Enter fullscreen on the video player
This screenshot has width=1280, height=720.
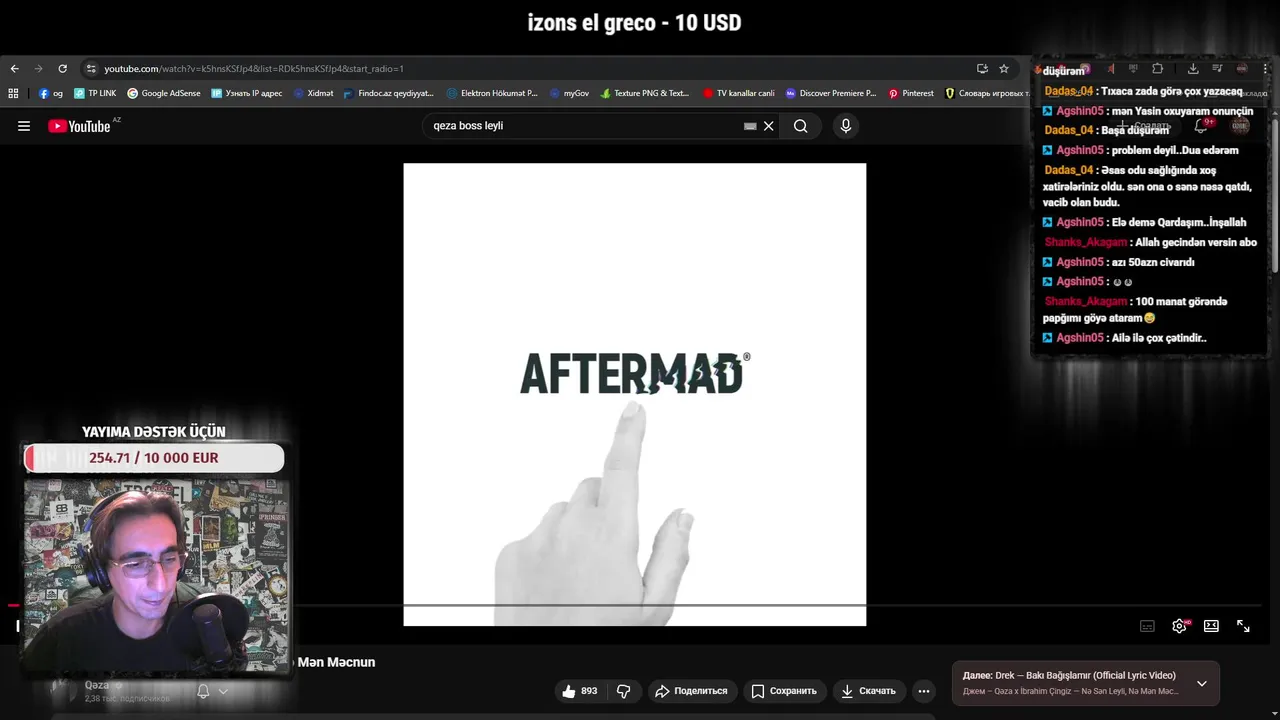point(1243,626)
